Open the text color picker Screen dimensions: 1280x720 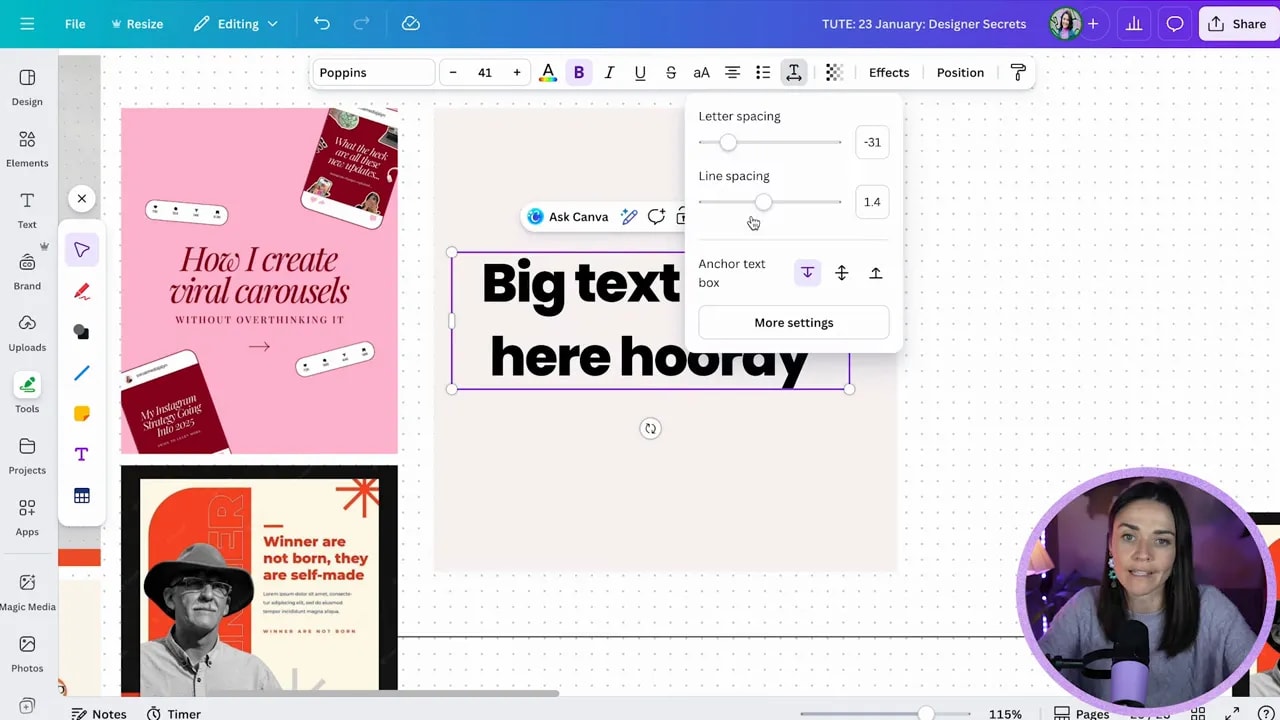click(547, 72)
